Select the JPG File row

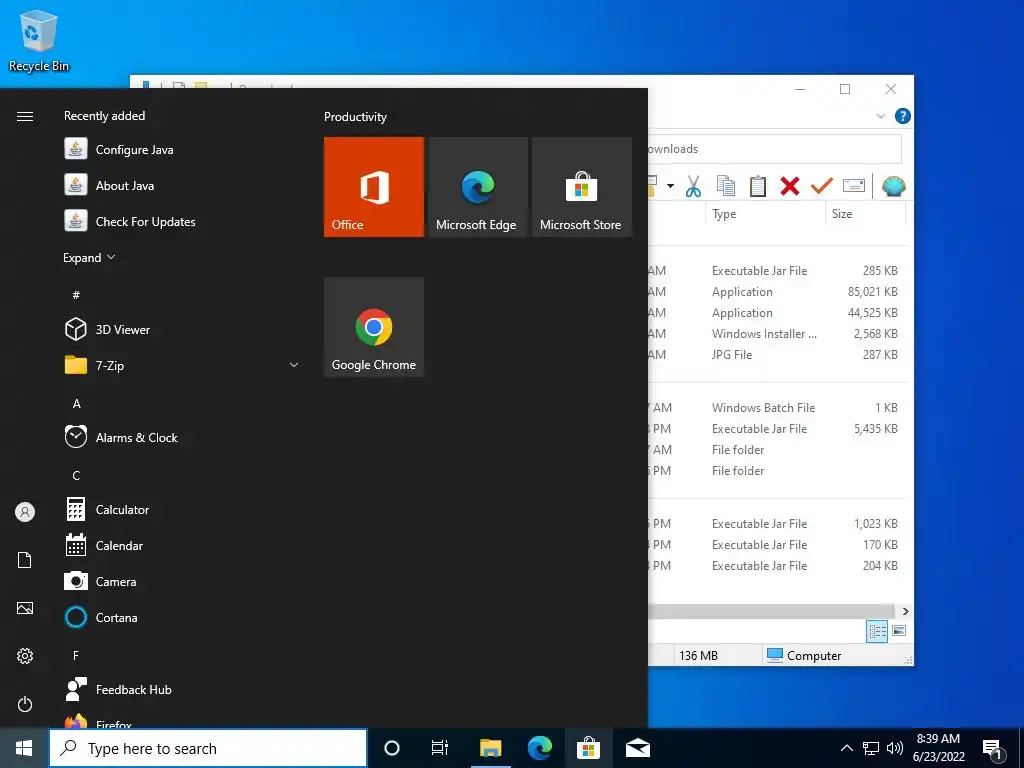pyautogui.click(x=777, y=355)
